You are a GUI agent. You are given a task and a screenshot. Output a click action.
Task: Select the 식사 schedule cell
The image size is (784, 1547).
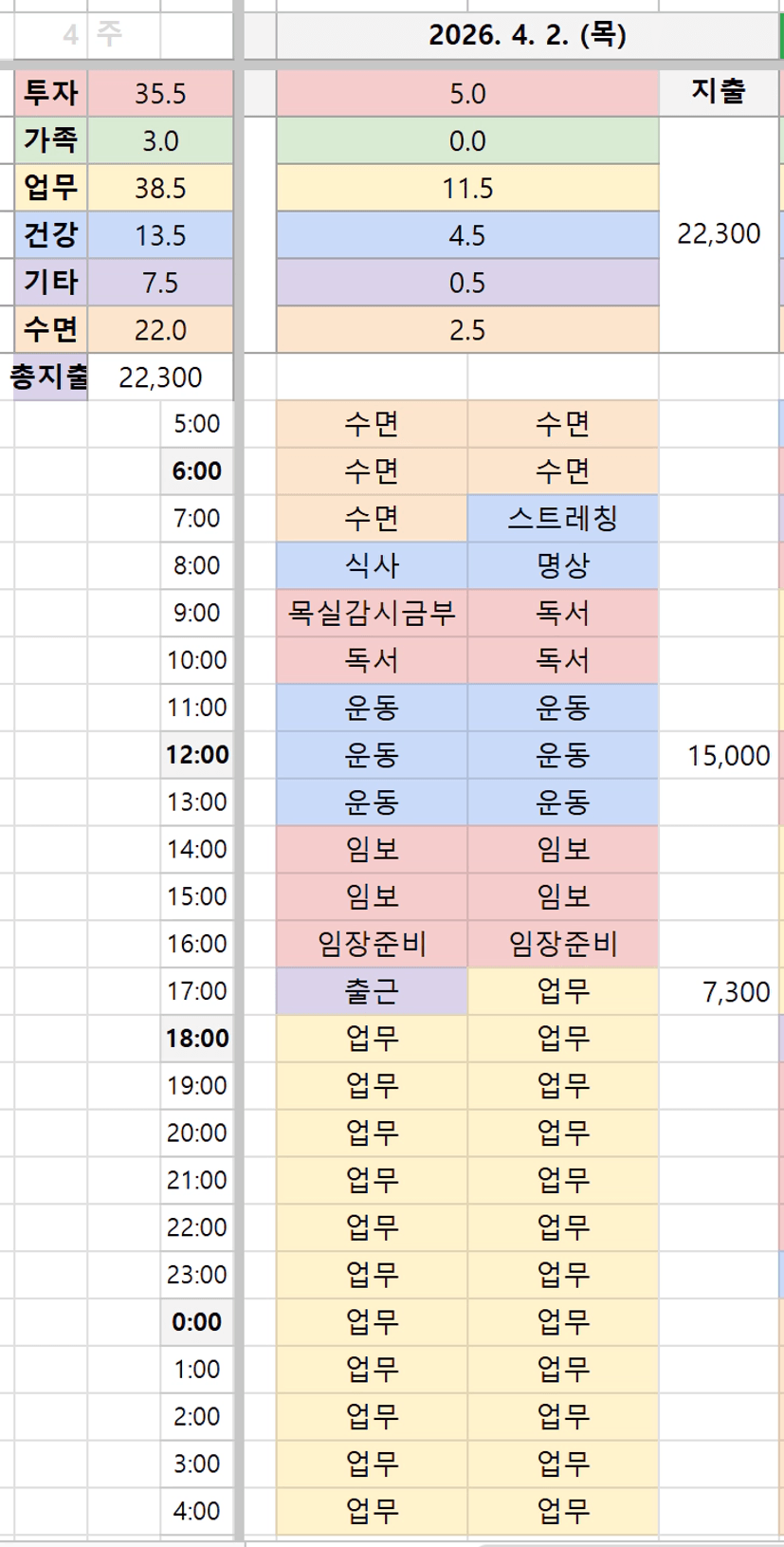click(x=372, y=566)
